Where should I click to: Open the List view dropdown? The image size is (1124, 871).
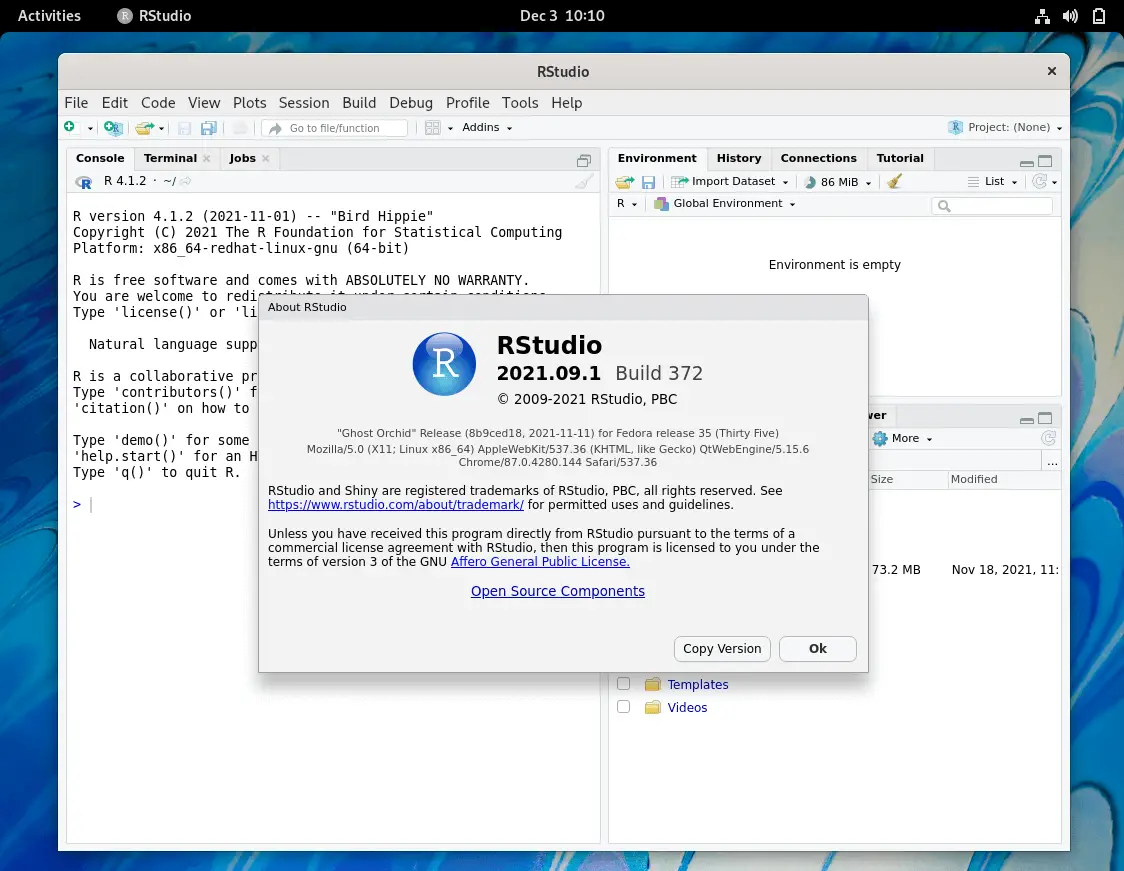point(993,181)
